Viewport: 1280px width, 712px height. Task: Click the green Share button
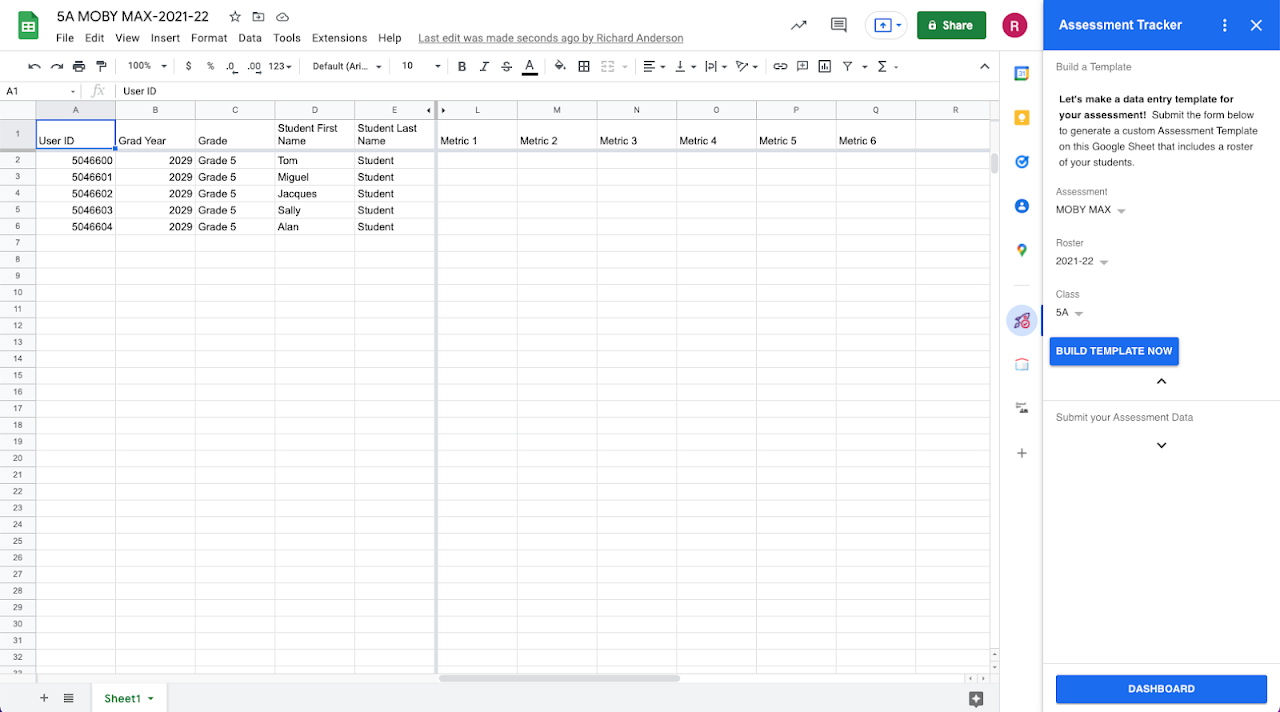click(951, 25)
